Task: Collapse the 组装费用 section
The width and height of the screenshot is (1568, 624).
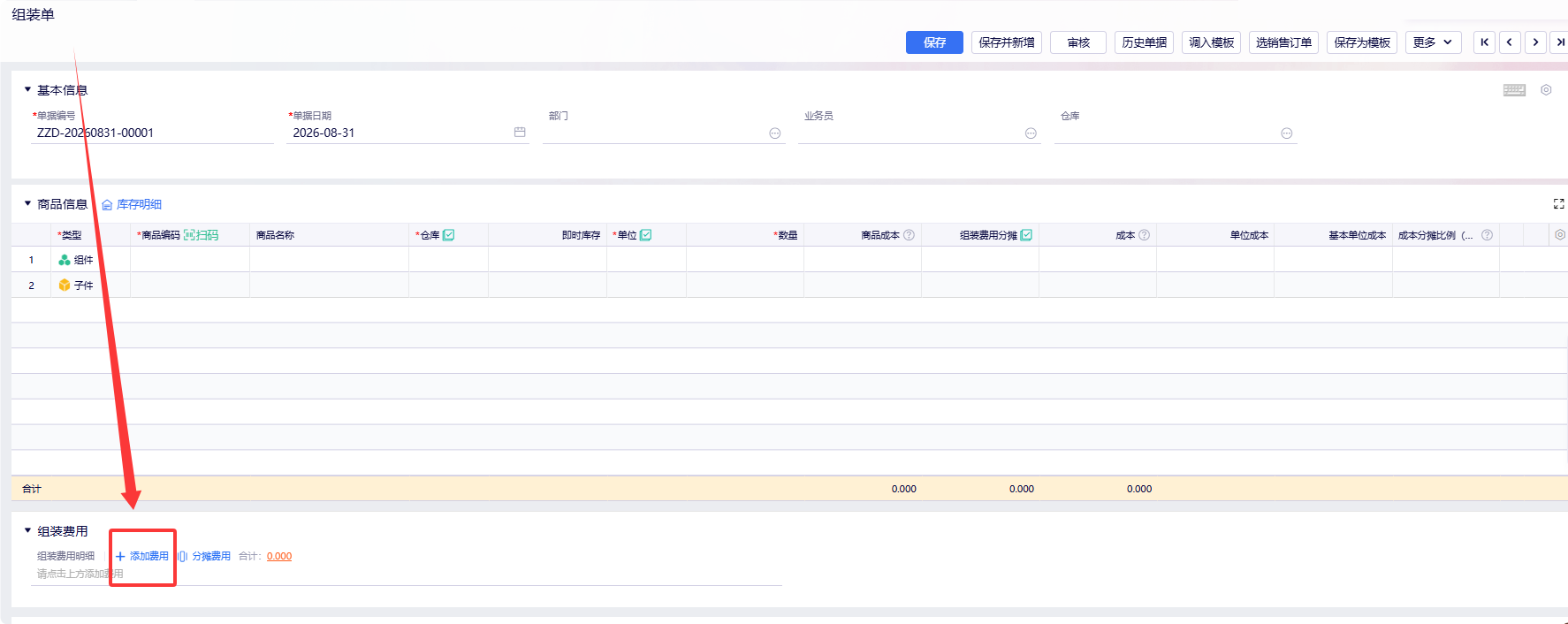Action: [x=27, y=530]
